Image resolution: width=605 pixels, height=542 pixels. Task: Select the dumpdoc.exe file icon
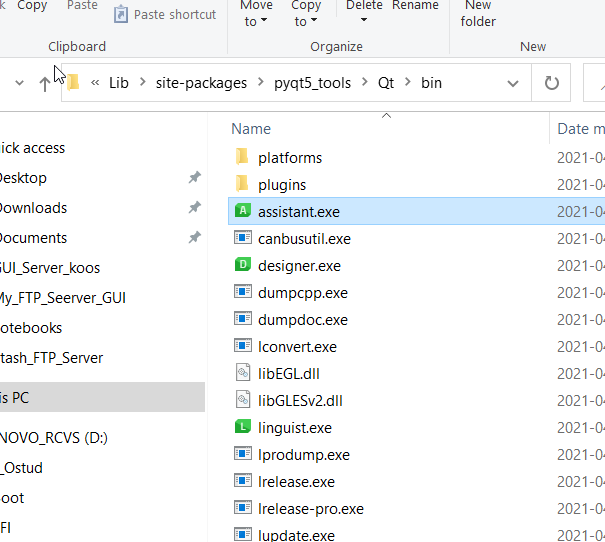click(x=243, y=319)
